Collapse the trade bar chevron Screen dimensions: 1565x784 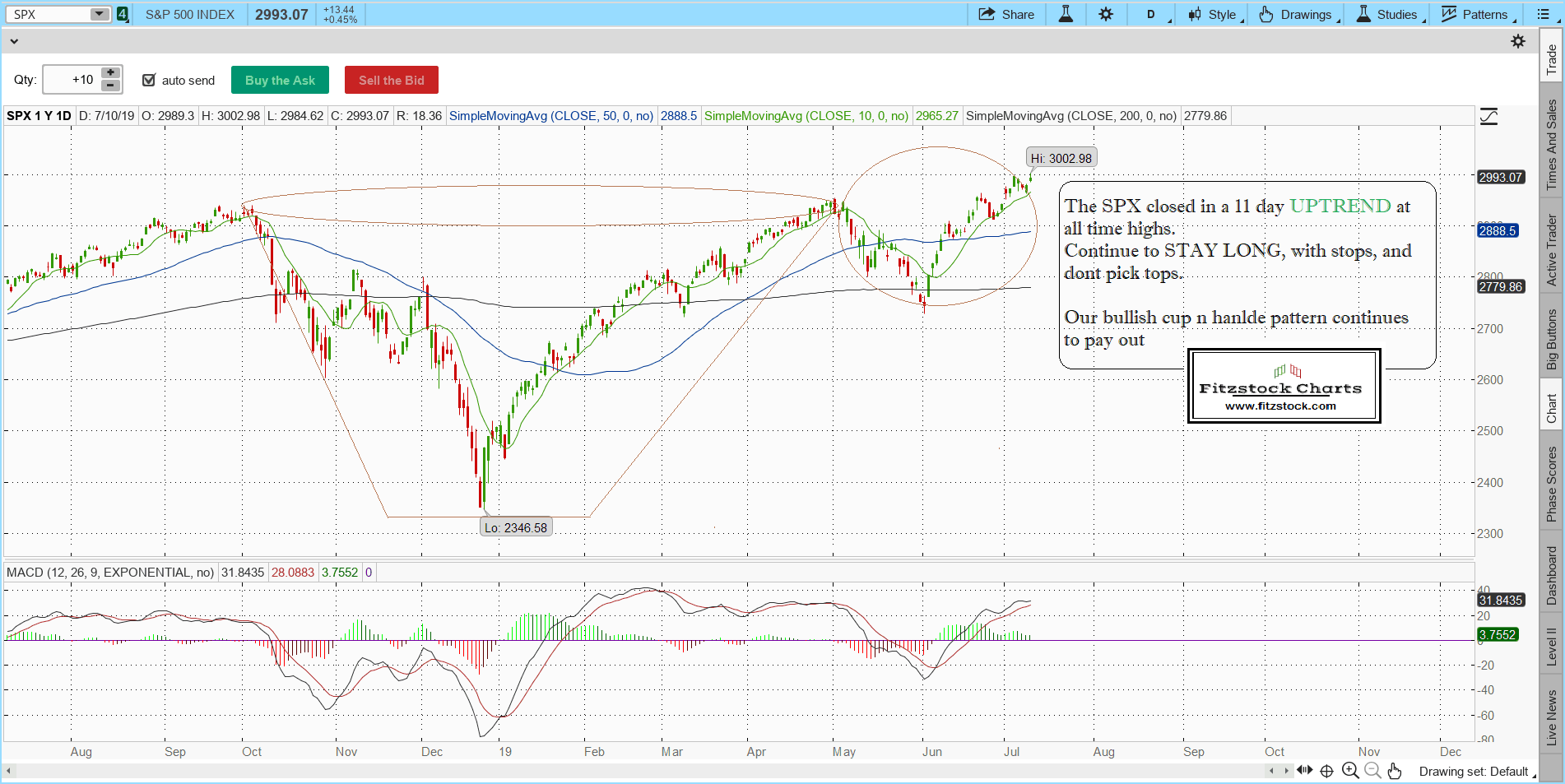click(x=14, y=41)
